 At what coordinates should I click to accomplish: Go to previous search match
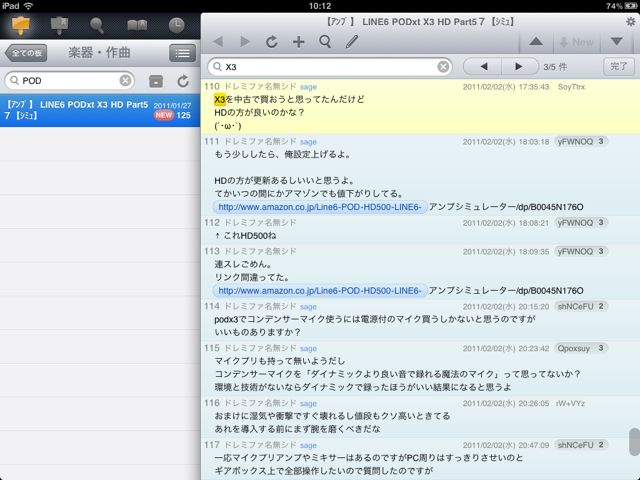(484, 67)
